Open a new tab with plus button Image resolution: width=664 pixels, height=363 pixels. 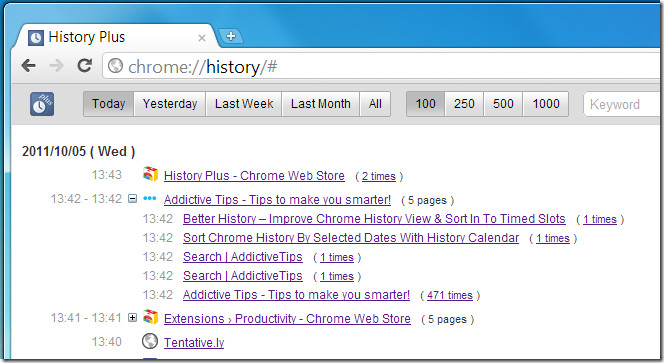(231, 36)
